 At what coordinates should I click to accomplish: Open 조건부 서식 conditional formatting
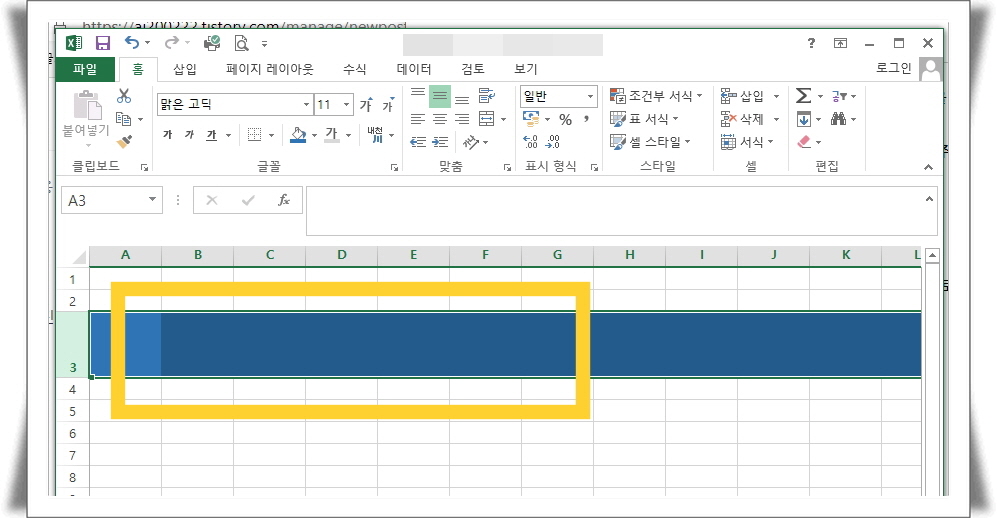pos(656,96)
